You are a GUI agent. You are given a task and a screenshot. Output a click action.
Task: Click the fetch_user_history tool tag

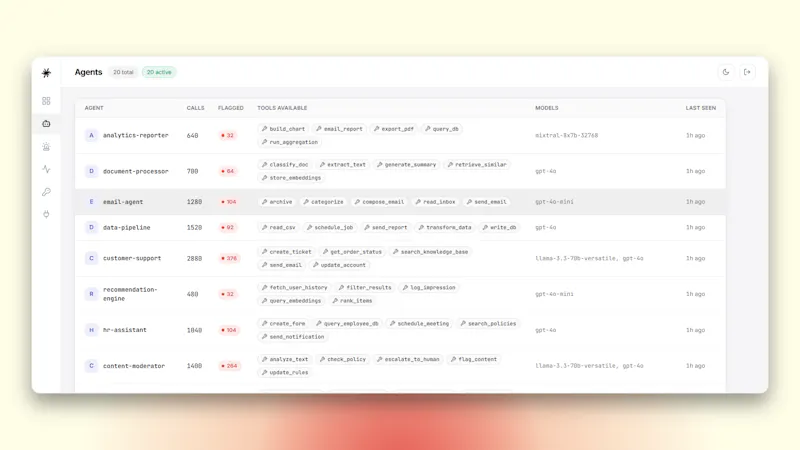tap(294, 288)
